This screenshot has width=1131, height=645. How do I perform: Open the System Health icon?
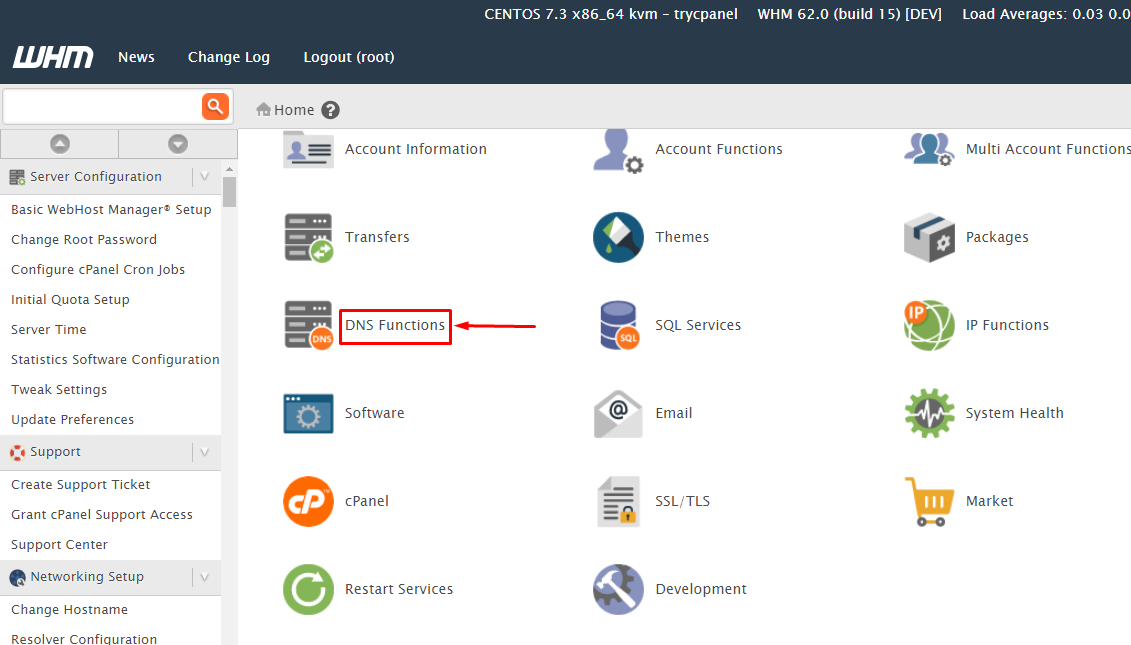(x=928, y=412)
